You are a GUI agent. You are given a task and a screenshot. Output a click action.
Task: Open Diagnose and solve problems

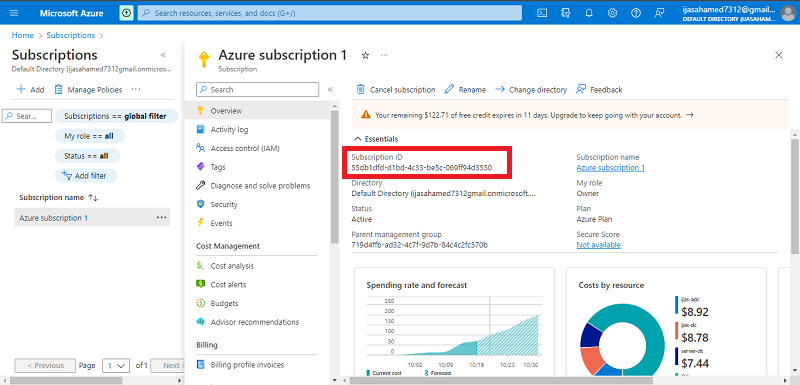261,186
